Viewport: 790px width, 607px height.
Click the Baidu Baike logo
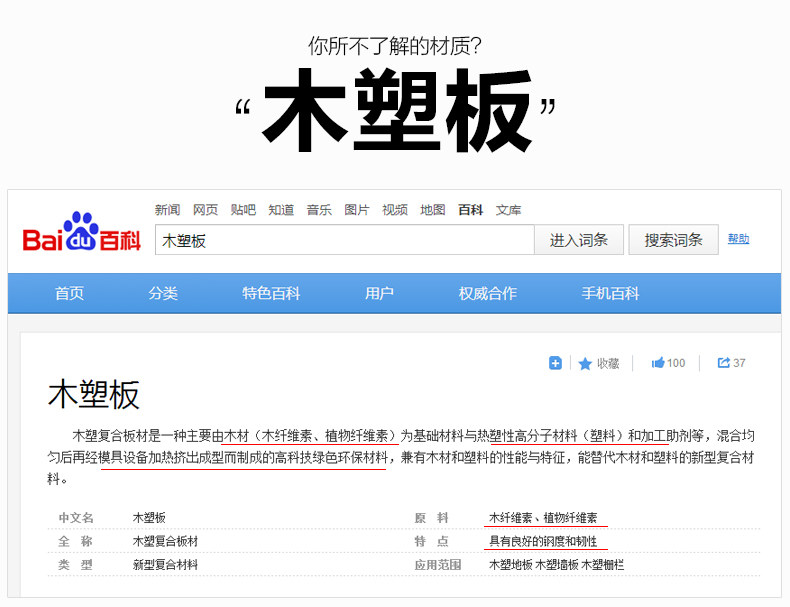click(x=81, y=232)
